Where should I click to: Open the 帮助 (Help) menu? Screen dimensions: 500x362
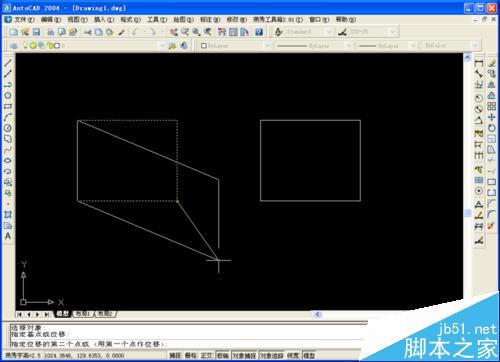point(346,20)
